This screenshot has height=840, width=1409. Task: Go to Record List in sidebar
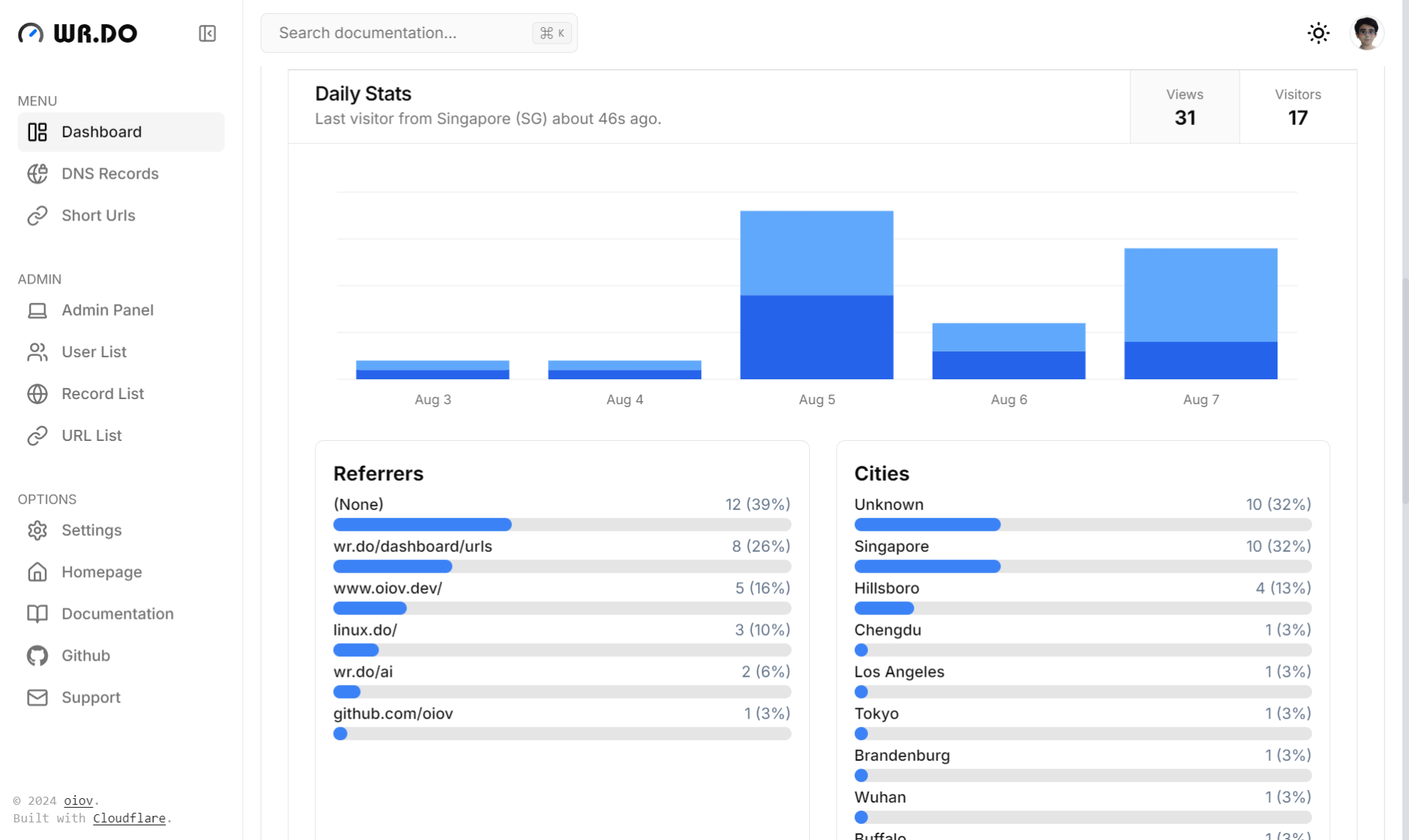[102, 394]
